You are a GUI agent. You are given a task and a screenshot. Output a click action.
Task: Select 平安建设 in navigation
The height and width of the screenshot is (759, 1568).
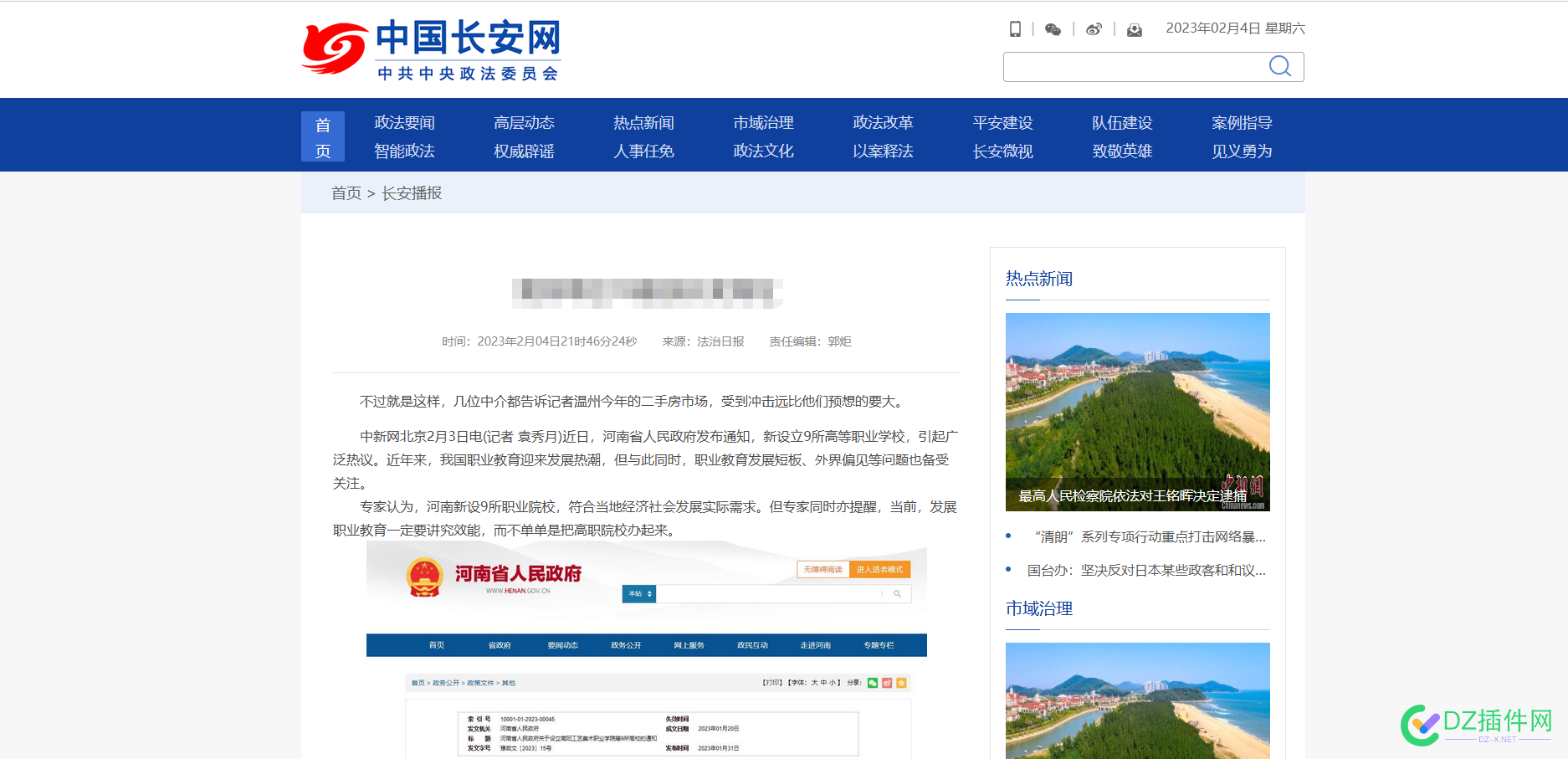click(1003, 123)
